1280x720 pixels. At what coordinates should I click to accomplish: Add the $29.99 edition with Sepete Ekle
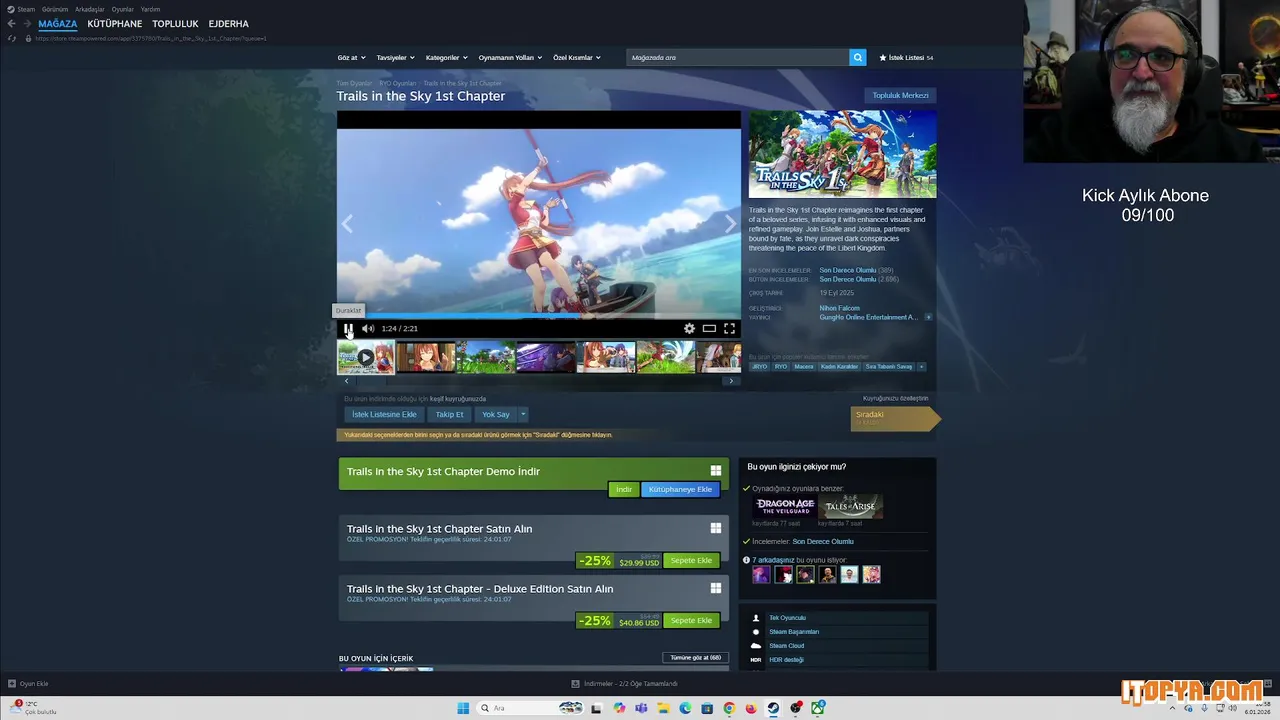pos(691,560)
